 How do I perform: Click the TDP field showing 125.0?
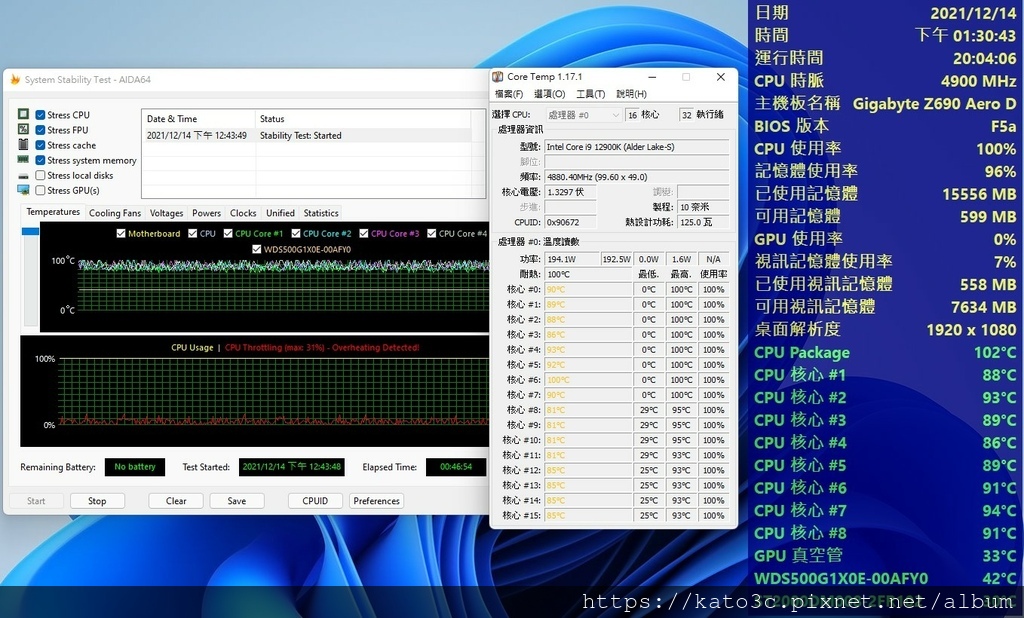pyautogui.click(x=703, y=222)
